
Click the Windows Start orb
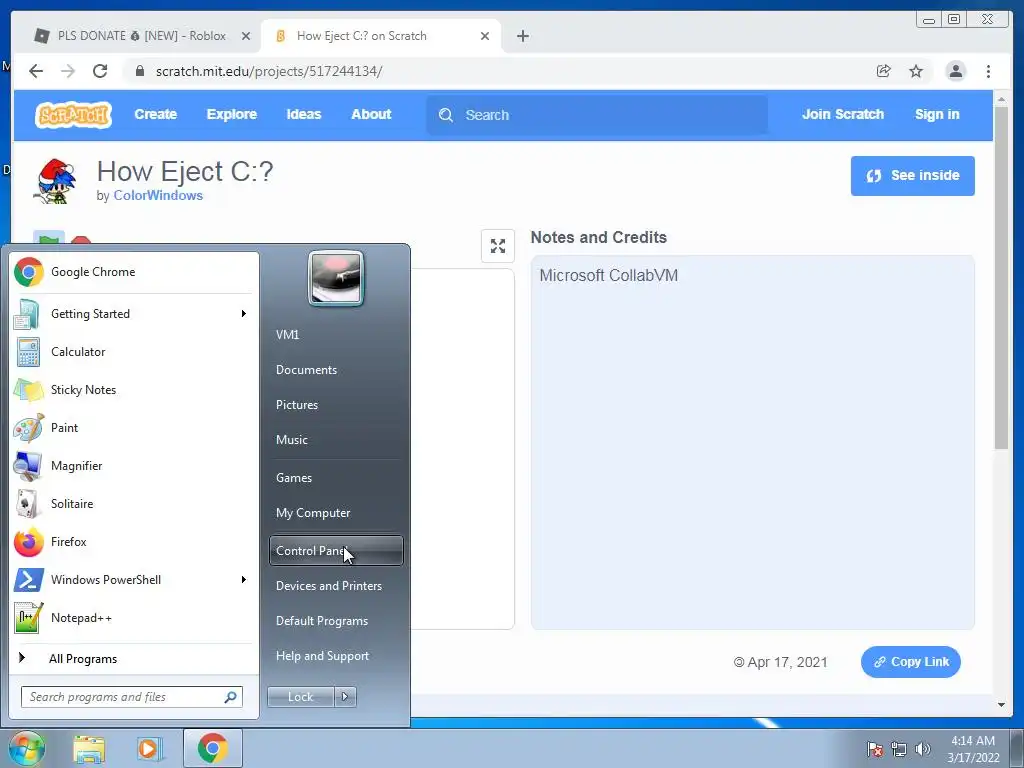pyautogui.click(x=26, y=748)
